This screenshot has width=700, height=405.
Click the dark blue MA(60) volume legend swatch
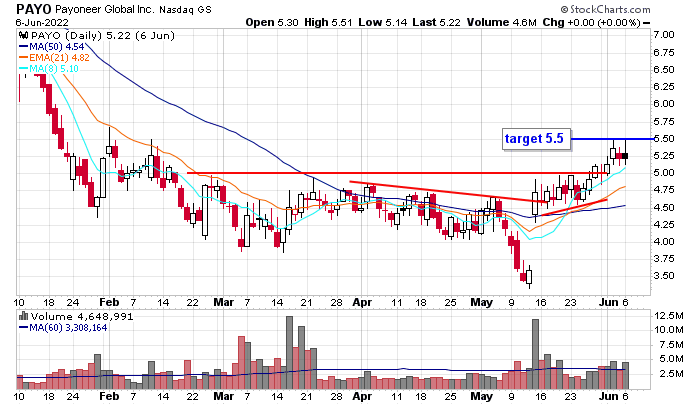(23, 328)
